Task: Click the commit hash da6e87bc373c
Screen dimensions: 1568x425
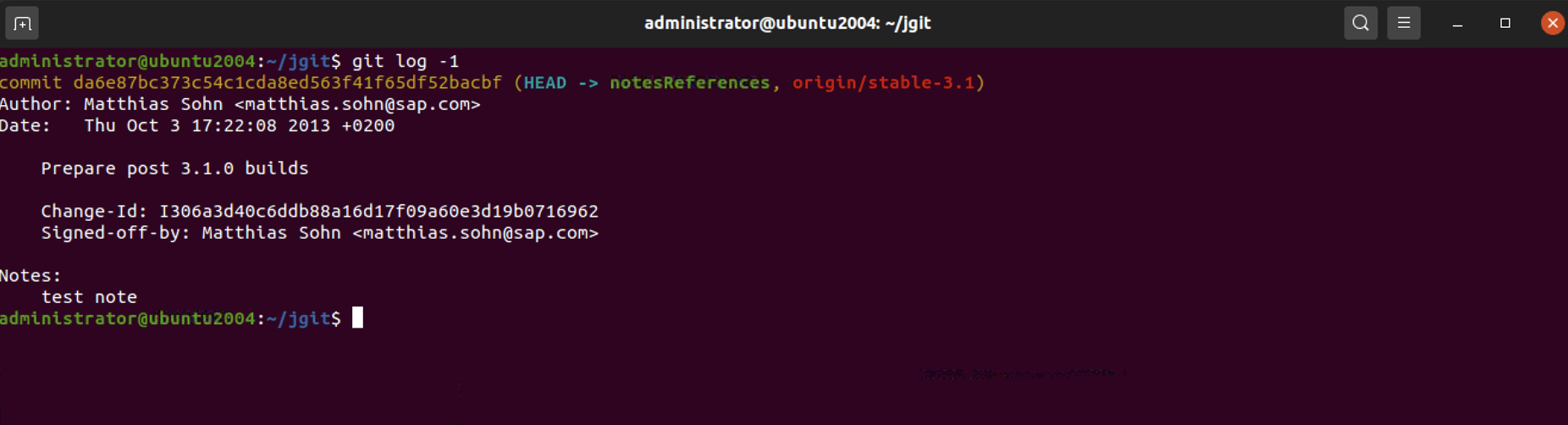Action: tap(287, 82)
